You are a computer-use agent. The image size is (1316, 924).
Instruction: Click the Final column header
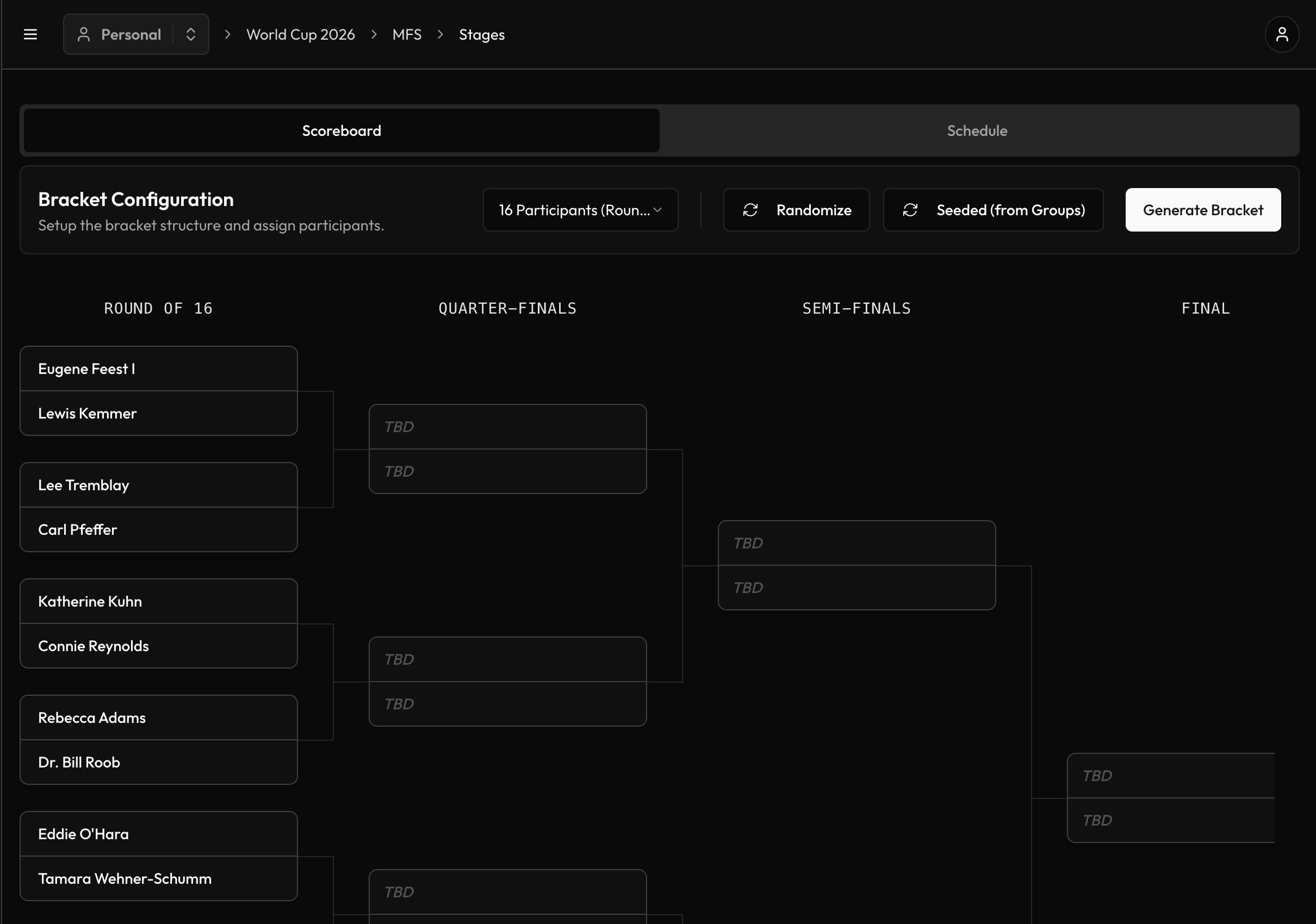[x=1206, y=309]
